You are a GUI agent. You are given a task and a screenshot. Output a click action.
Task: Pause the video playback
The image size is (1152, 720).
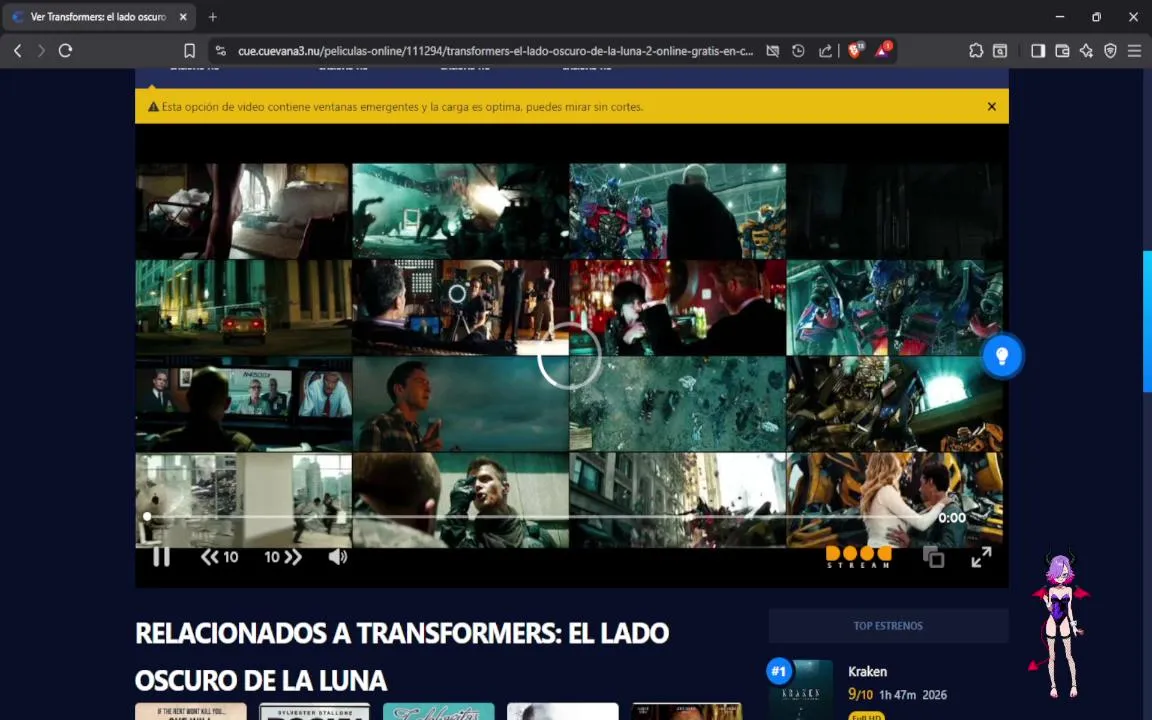click(162, 557)
